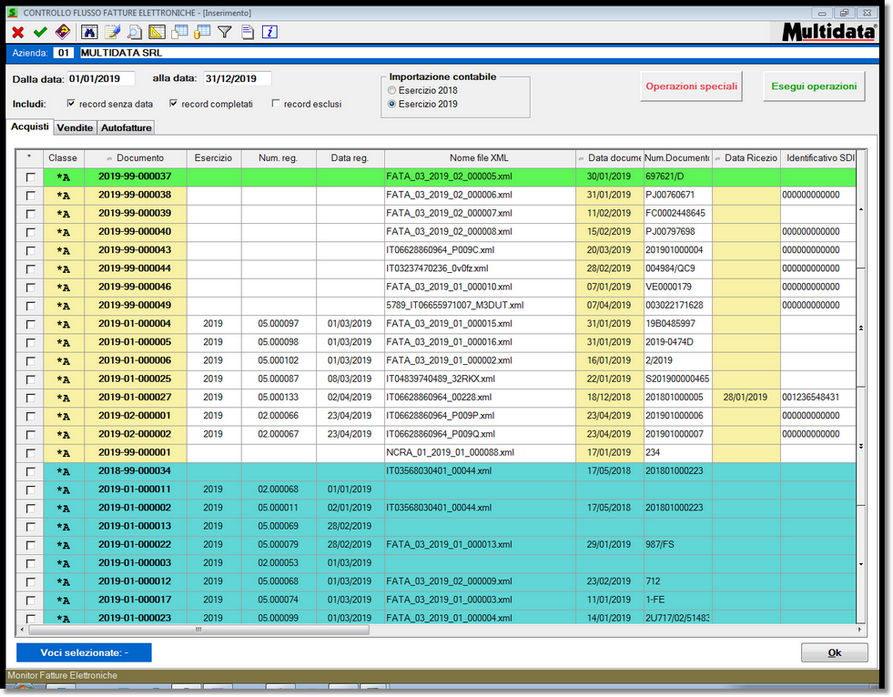Select file name NCRA_01_2019_01_000088.xml
Screen dimensions: 893x697
click(450, 453)
